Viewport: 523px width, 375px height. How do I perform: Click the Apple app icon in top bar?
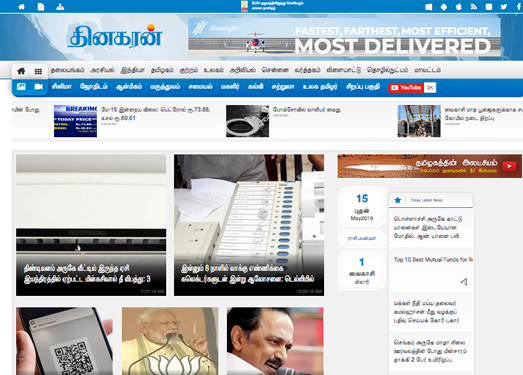pyautogui.click(x=459, y=7)
